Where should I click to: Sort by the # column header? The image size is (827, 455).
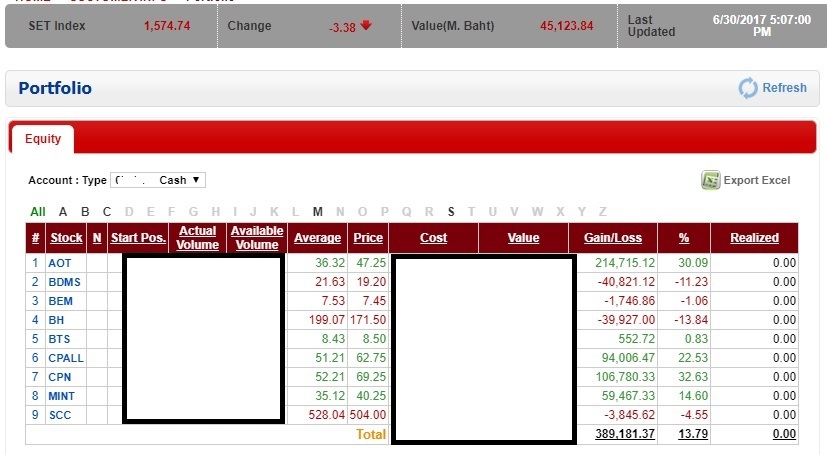point(35,238)
